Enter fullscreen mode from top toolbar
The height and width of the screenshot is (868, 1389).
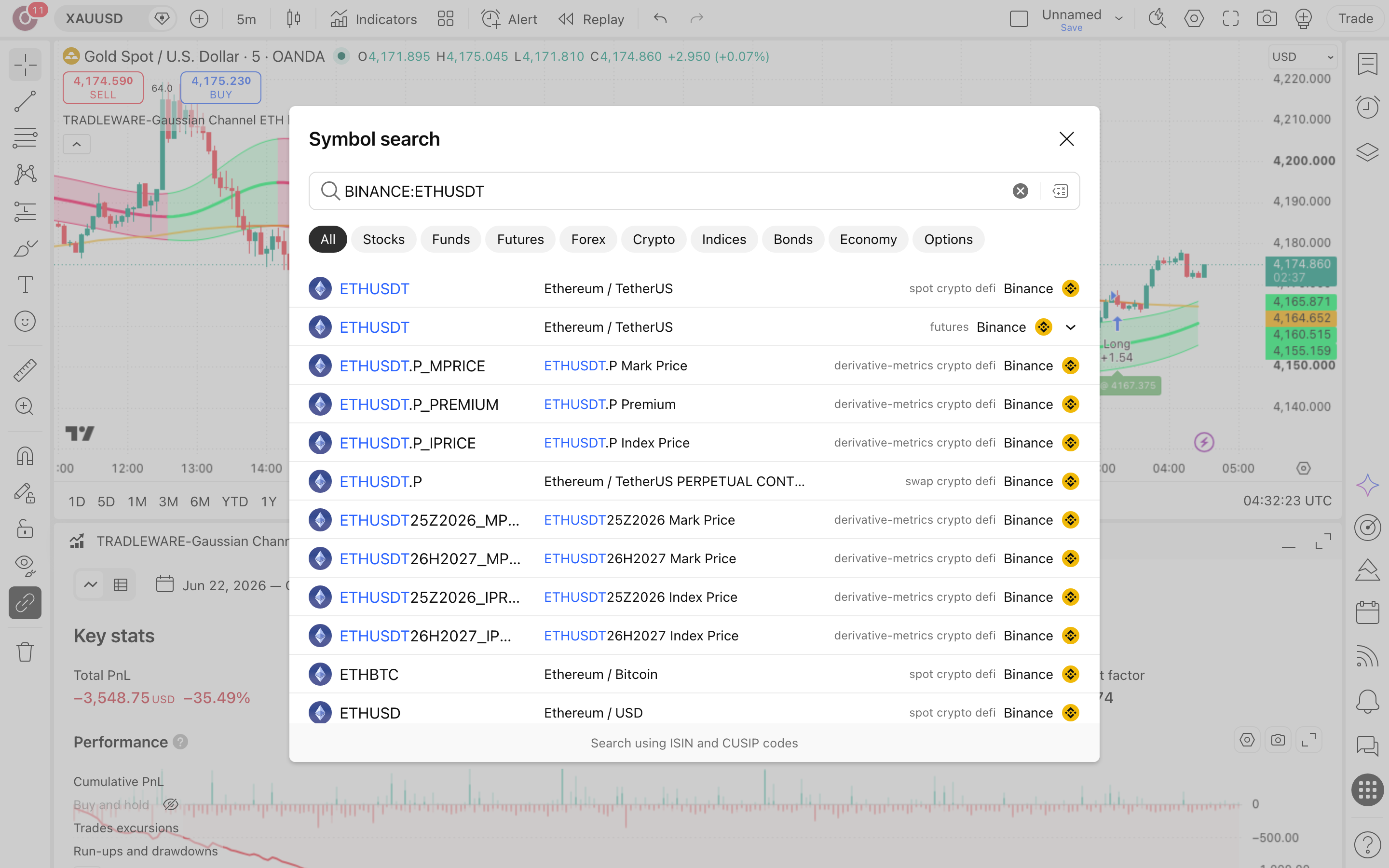click(1231, 19)
